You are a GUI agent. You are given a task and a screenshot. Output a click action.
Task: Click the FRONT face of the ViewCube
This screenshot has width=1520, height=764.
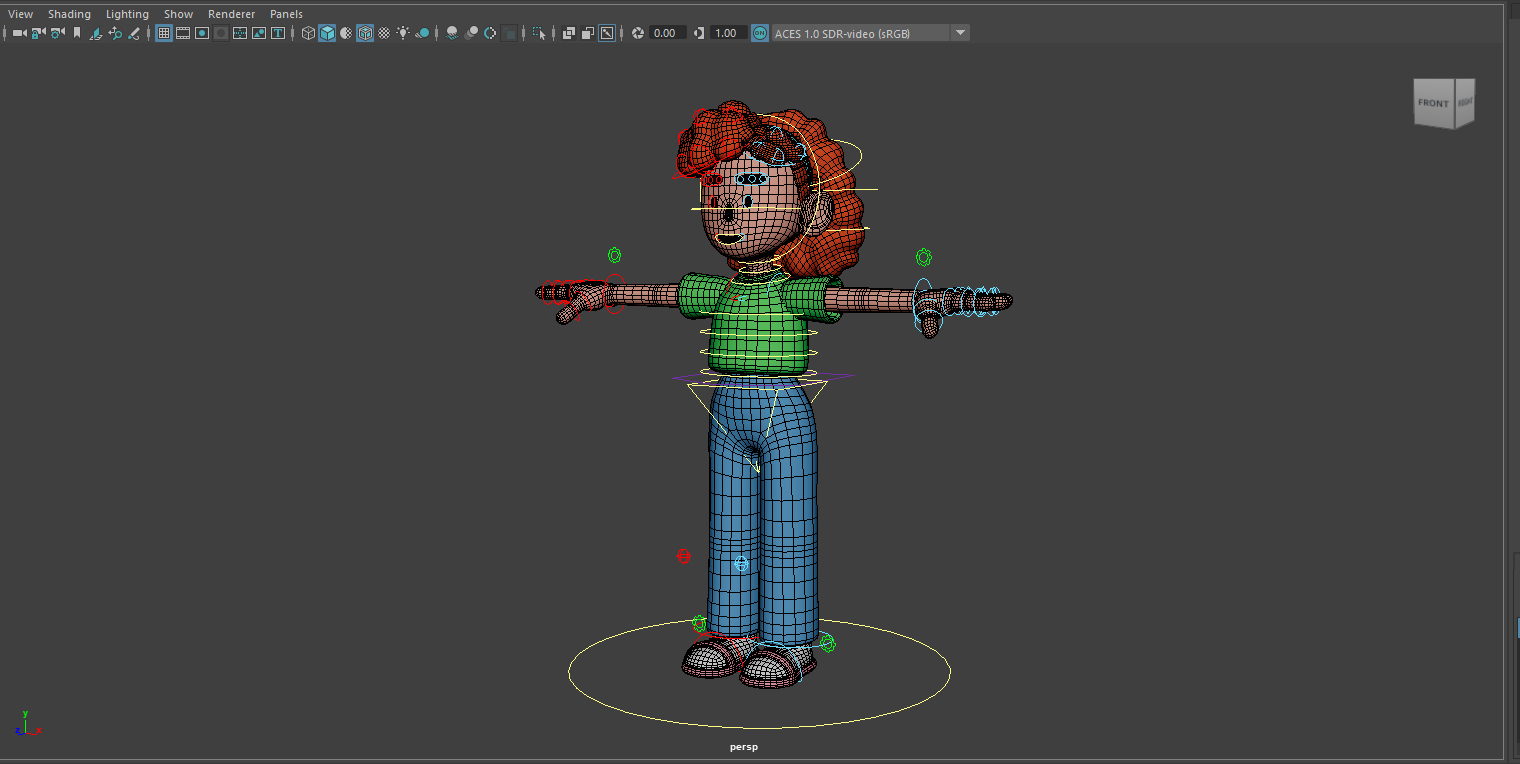1432,102
